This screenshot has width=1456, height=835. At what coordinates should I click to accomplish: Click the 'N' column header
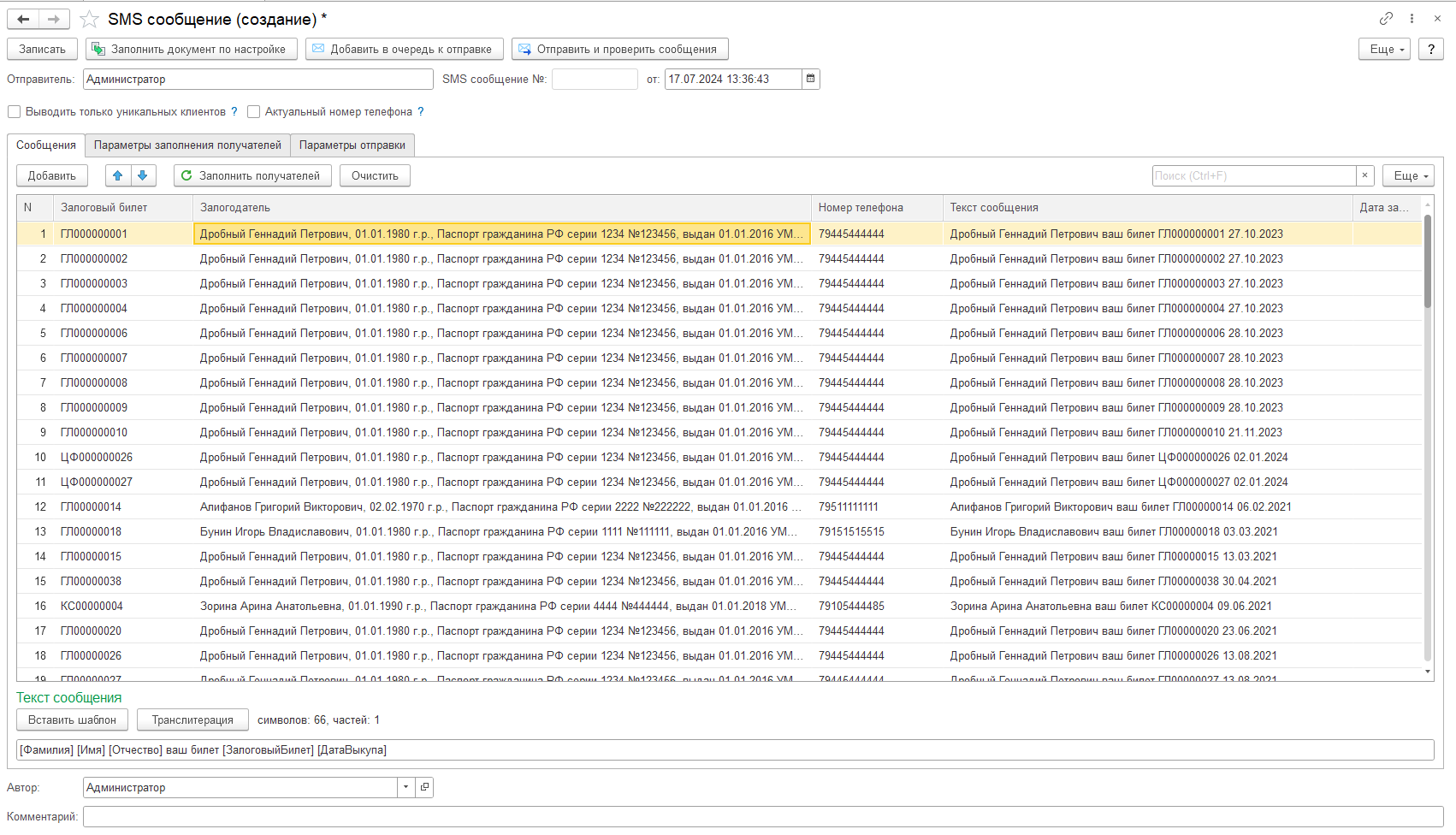(x=35, y=207)
